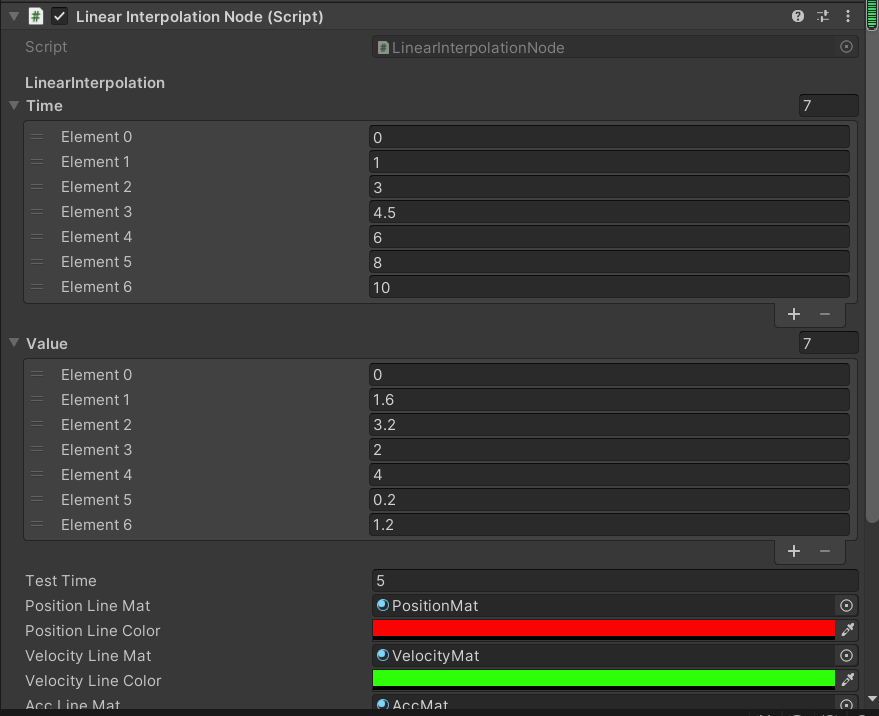
Task: Edit Time Element 6 value 10
Action: [x=609, y=287]
